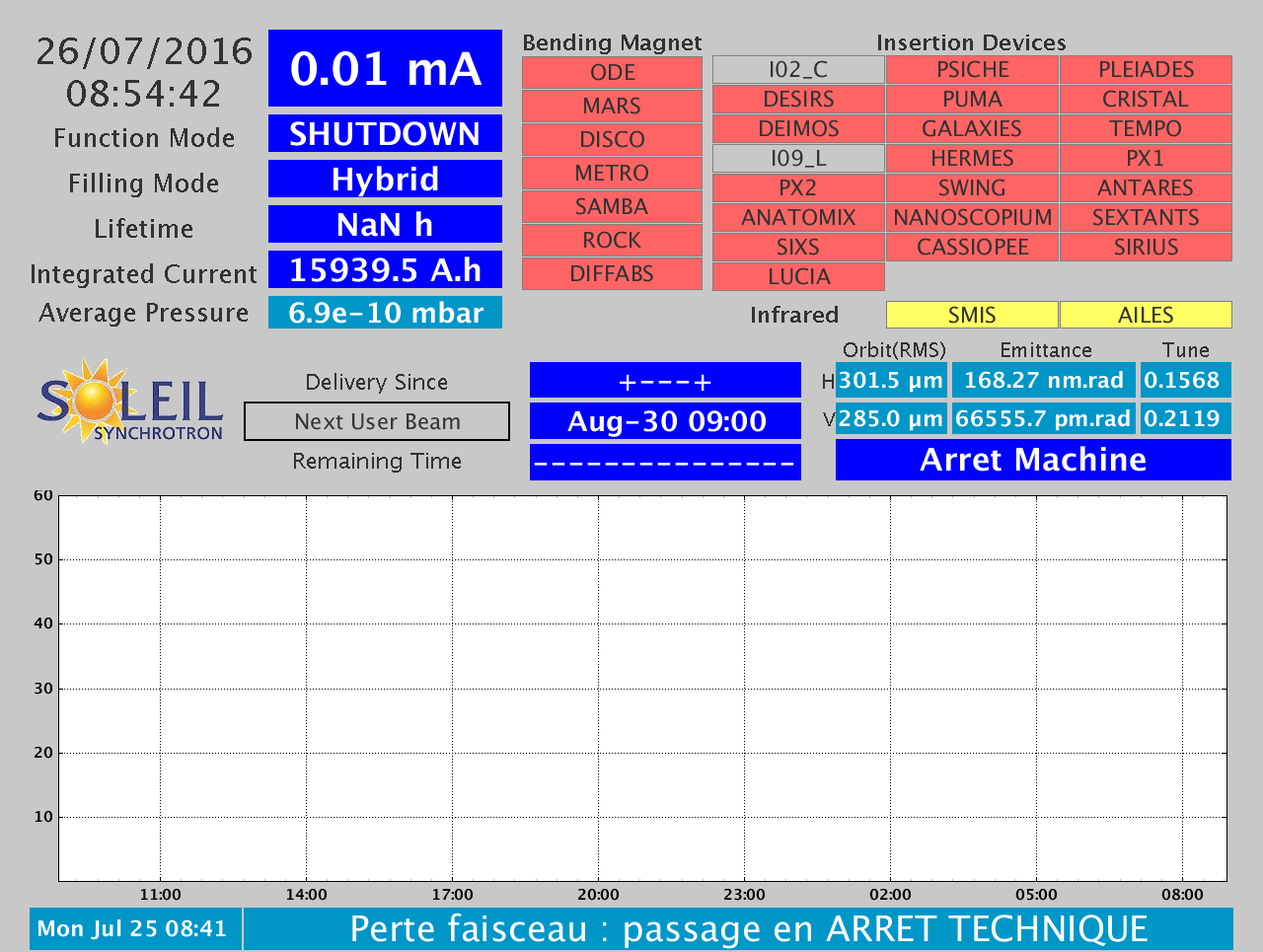Viewport: 1263px width, 952px height.
Task: Click the LUCIA beamline box
Action: point(798,277)
